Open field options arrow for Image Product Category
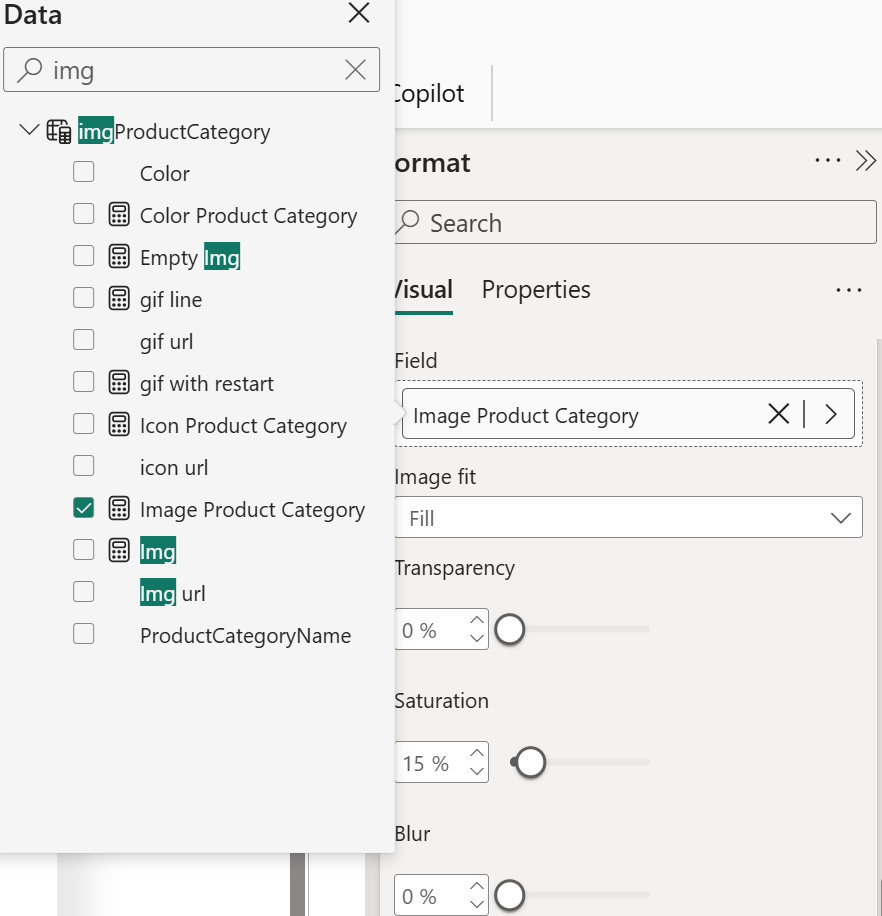Image resolution: width=882 pixels, height=916 pixels. click(831, 414)
